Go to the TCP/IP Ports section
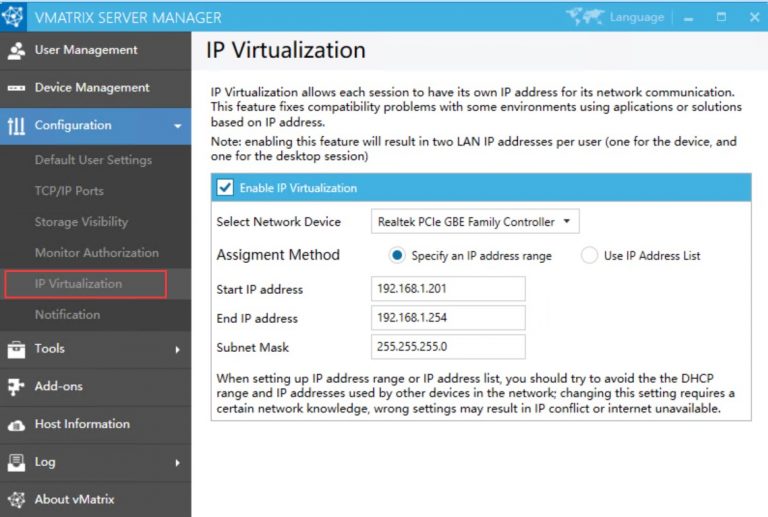Viewport: 768px width, 517px height. [x=69, y=191]
